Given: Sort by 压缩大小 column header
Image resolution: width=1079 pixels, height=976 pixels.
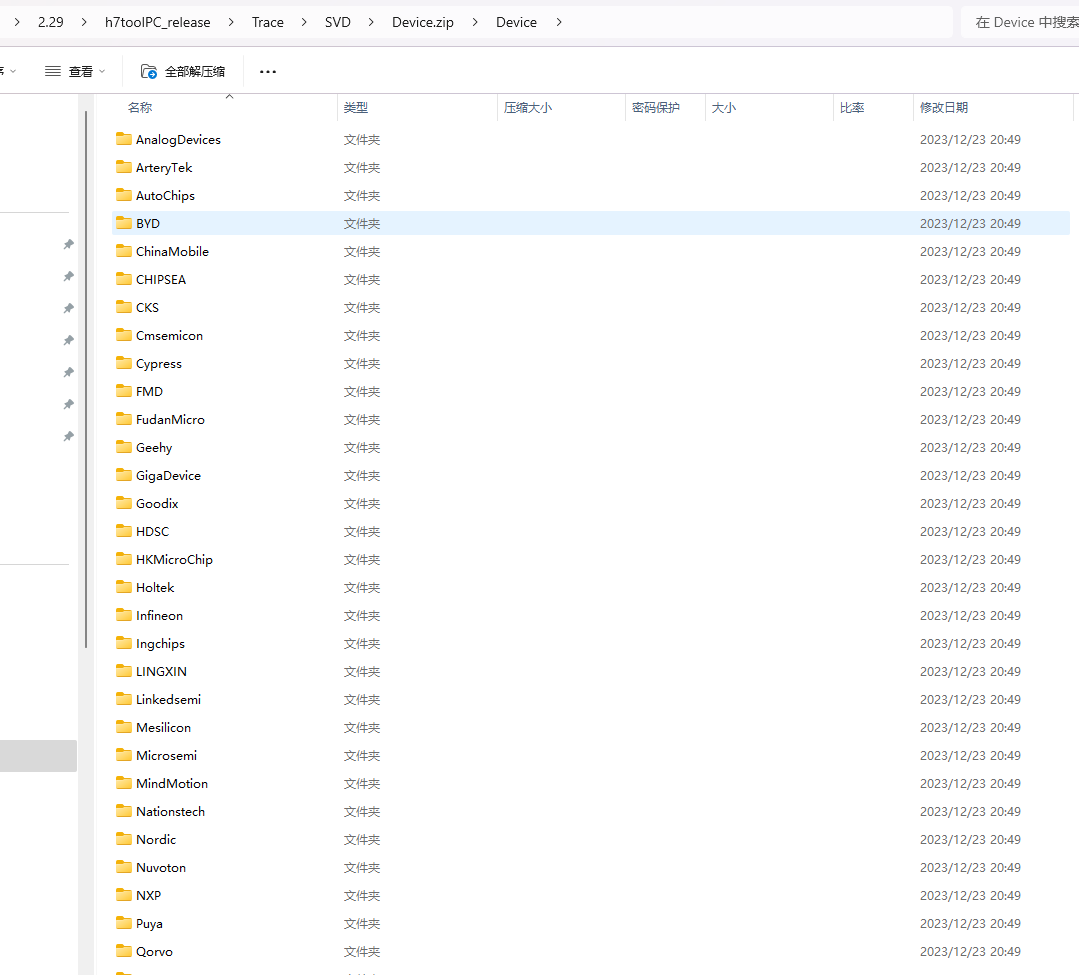Looking at the screenshot, I should pos(528,107).
